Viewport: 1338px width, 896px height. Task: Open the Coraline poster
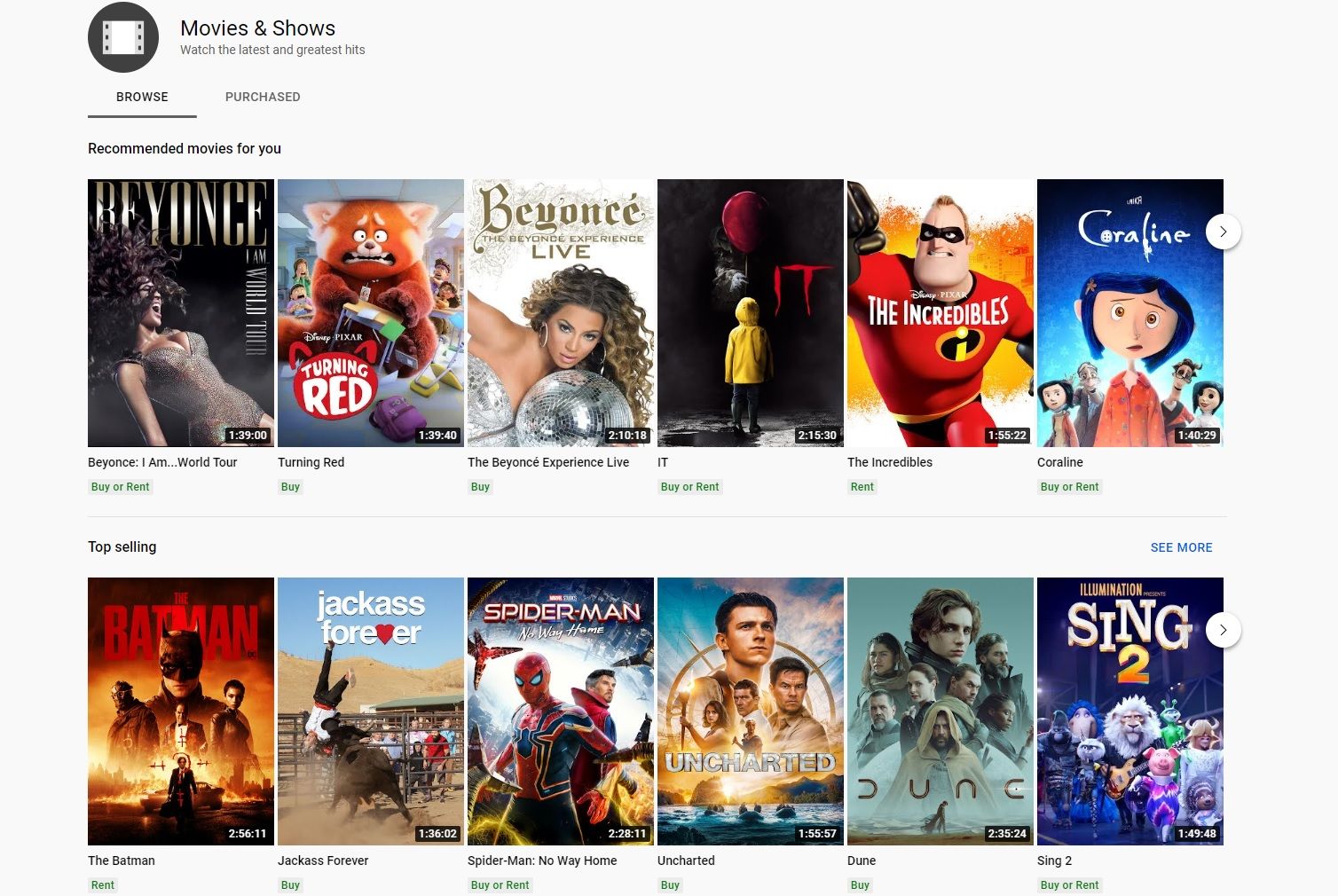click(1130, 313)
